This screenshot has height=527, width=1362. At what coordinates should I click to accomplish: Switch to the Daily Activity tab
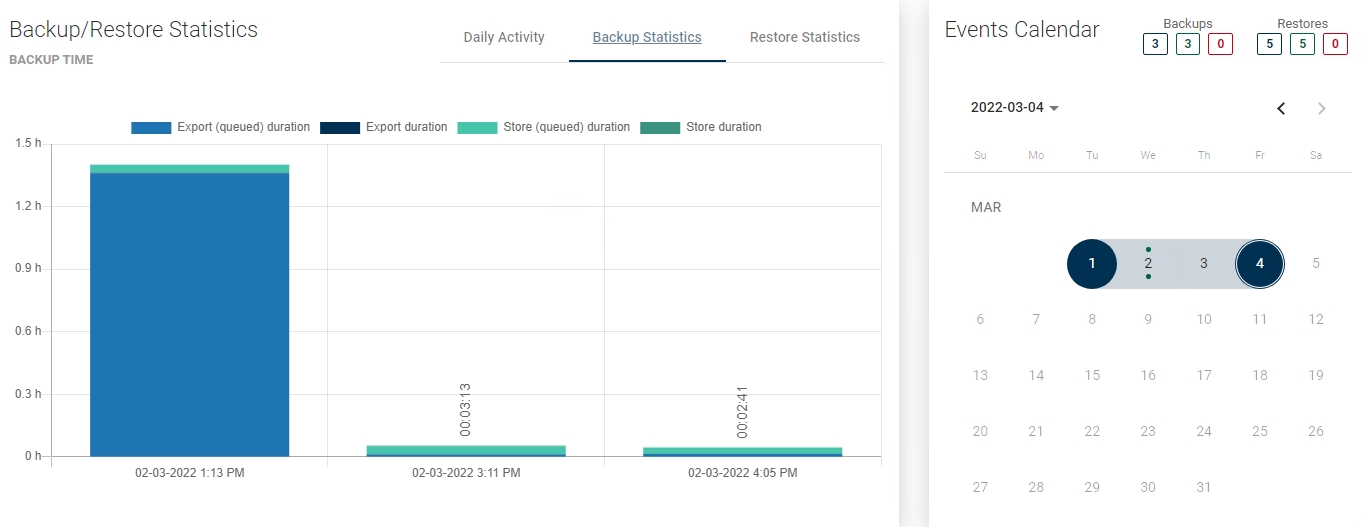pos(504,38)
